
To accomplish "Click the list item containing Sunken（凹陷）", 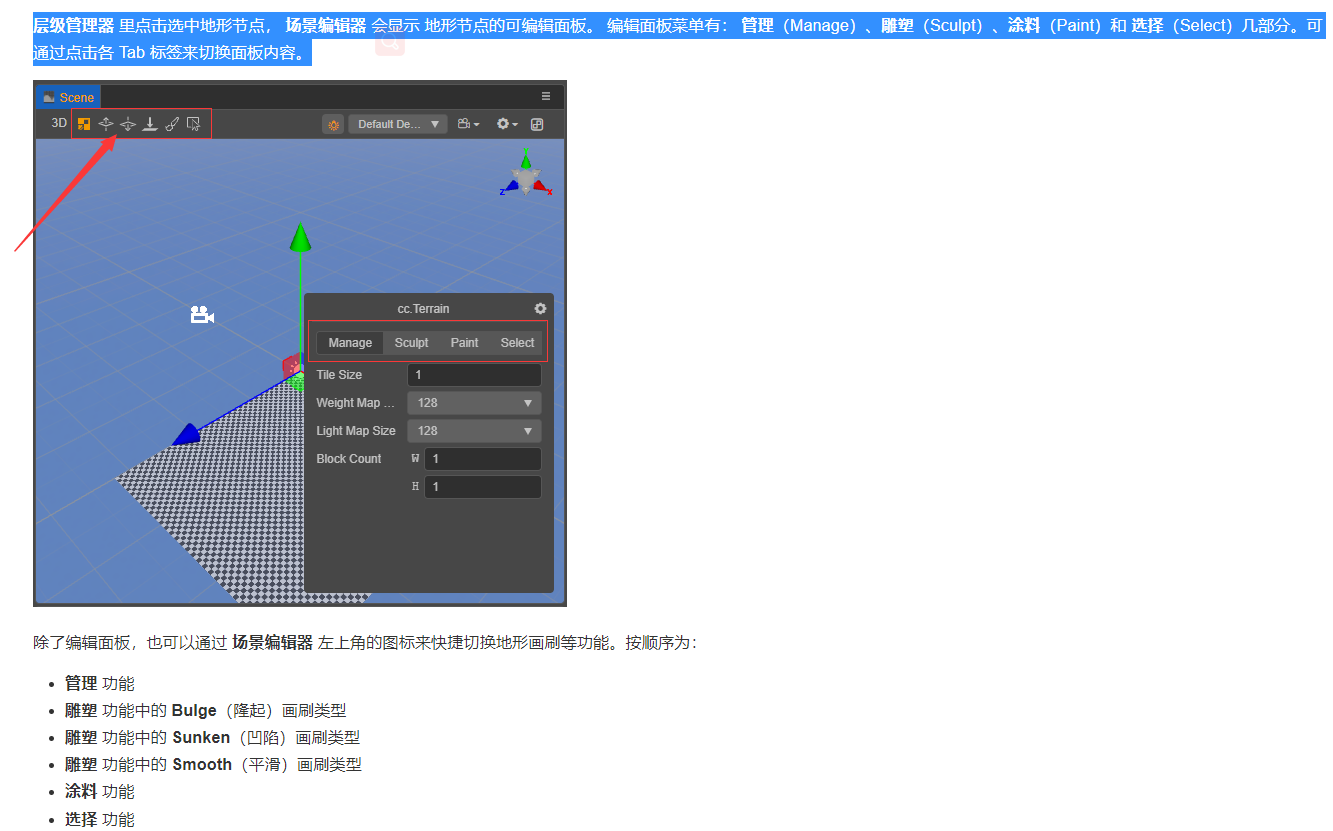I will click(212, 738).
